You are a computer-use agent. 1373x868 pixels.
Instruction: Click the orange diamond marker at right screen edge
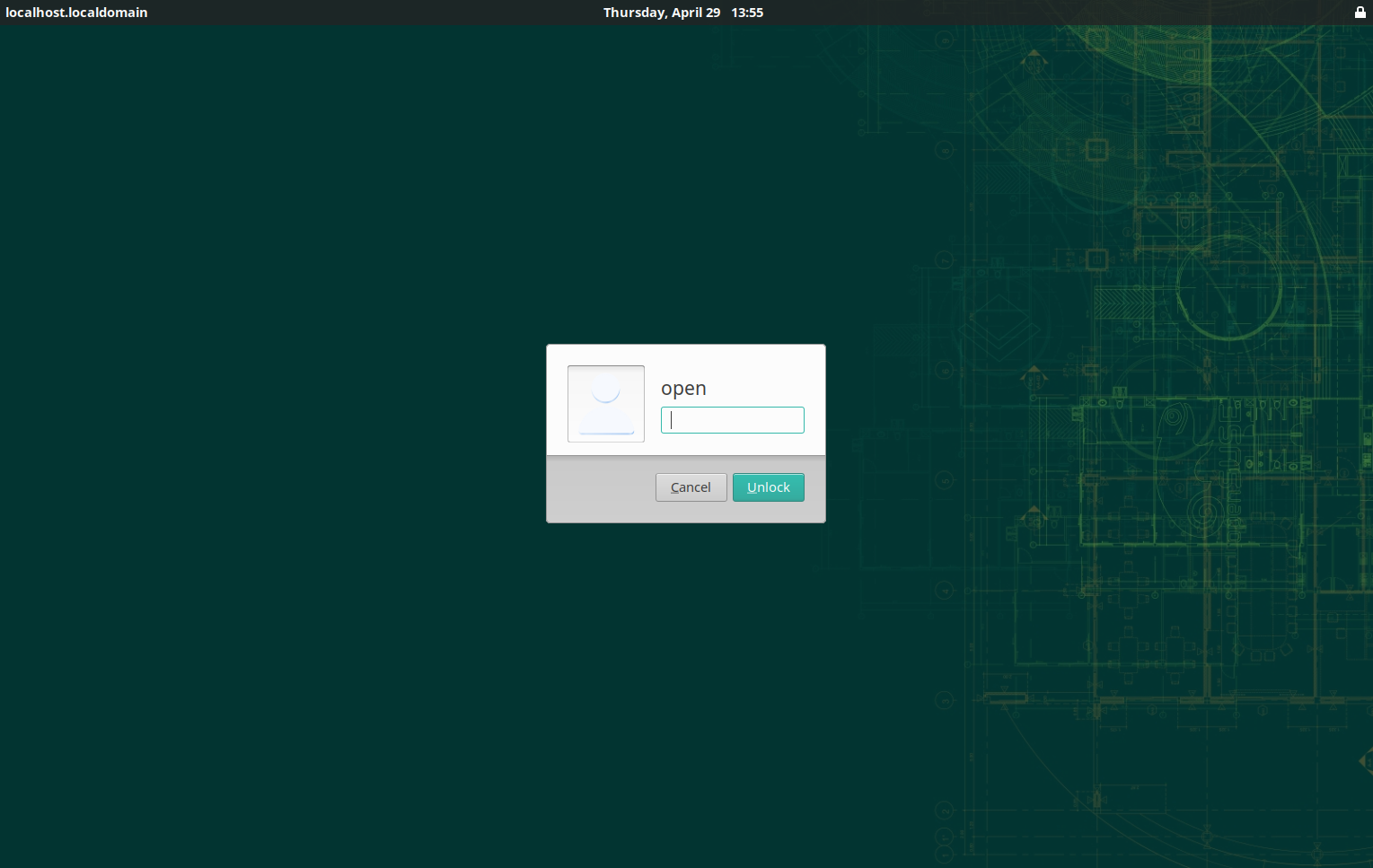coord(1365,761)
